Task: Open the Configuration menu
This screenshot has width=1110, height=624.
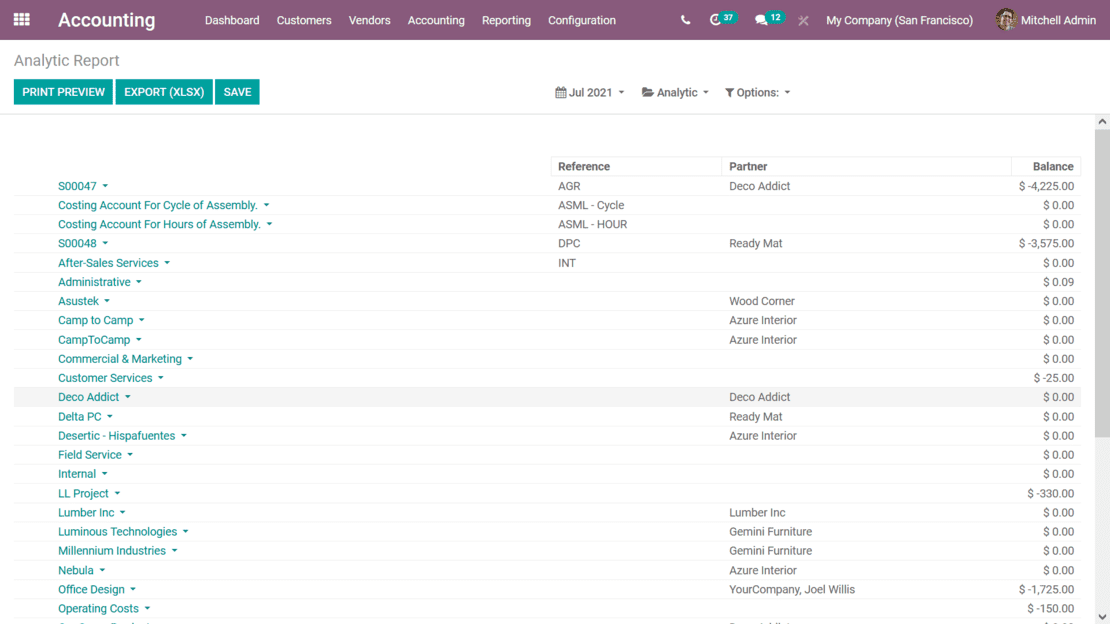Action: (x=581, y=20)
